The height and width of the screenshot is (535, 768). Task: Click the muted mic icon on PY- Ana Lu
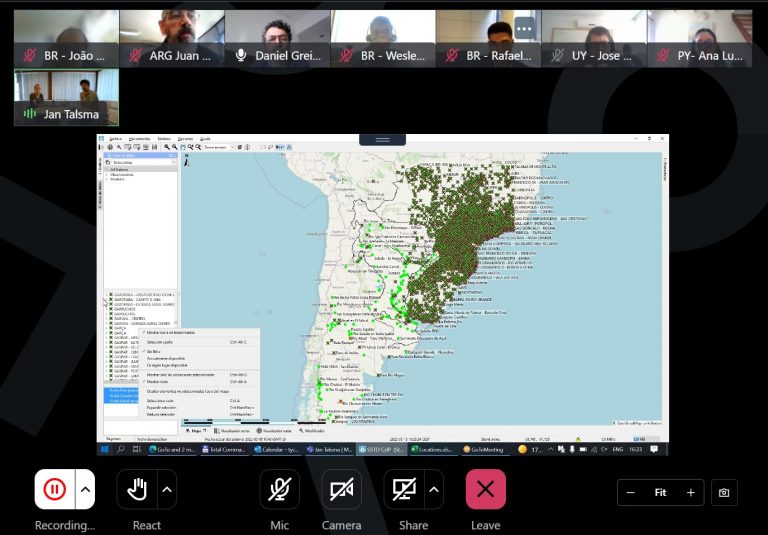pos(664,56)
